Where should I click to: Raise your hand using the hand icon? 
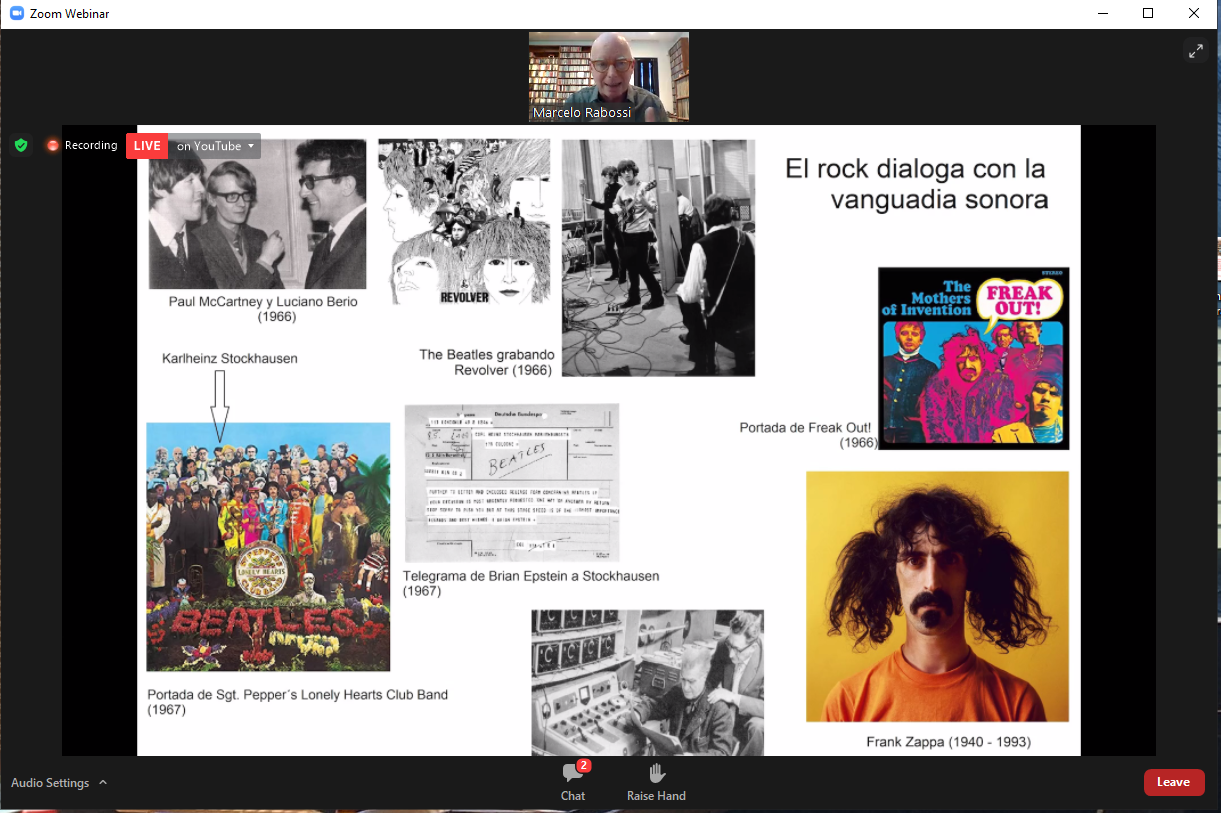[656, 781]
